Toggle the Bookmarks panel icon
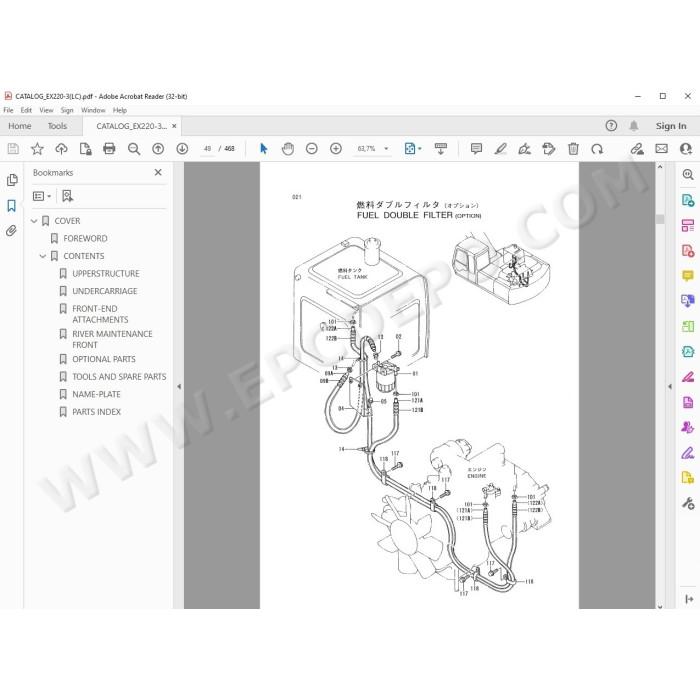Image resolution: width=700 pixels, height=700 pixels. coord(12,206)
